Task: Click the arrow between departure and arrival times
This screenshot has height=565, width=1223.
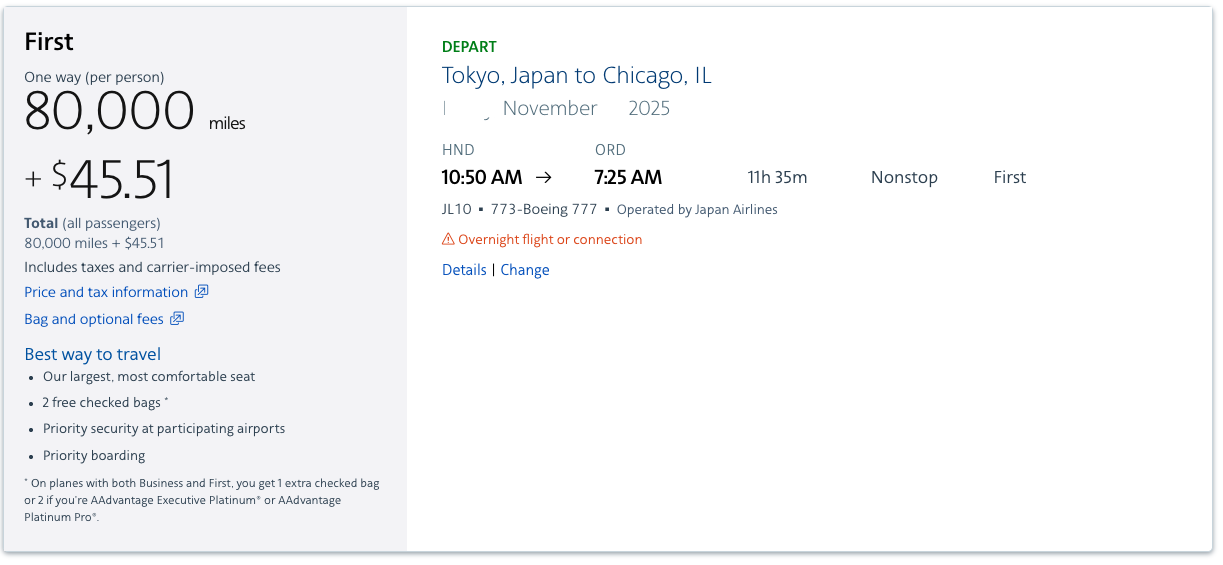Action: [544, 177]
